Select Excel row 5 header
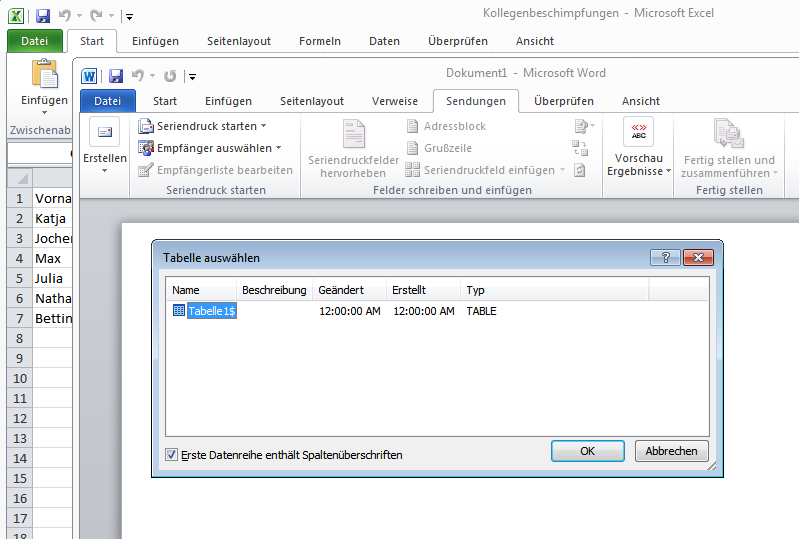Image resolution: width=799 pixels, height=539 pixels. coord(19,278)
